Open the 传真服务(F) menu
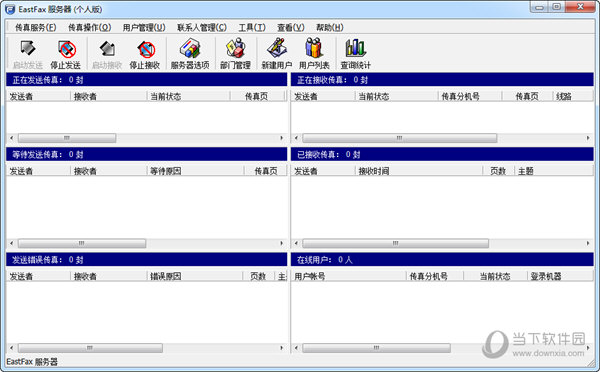 (x=36, y=27)
